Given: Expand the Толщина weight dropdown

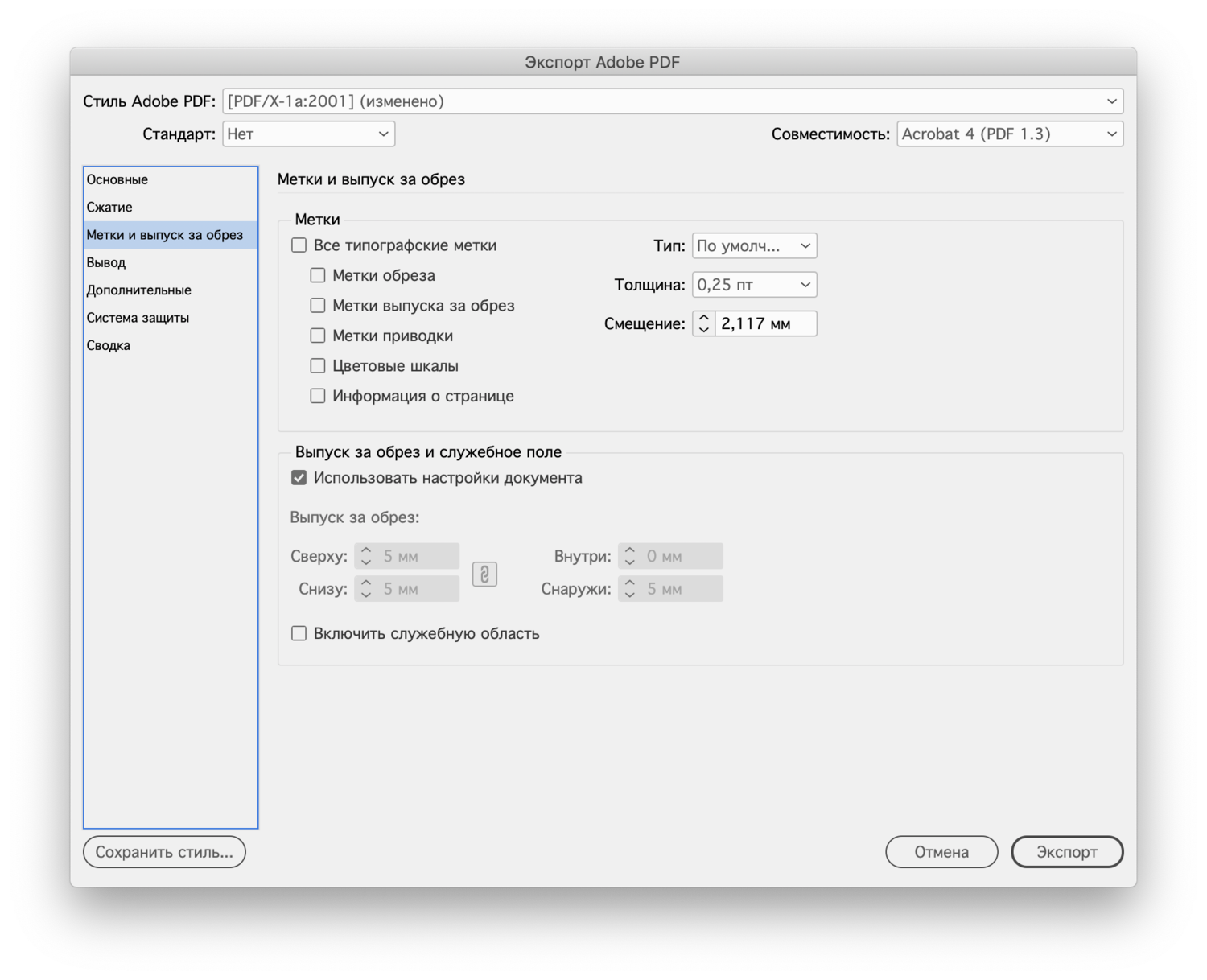Looking at the screenshot, I should [755, 285].
